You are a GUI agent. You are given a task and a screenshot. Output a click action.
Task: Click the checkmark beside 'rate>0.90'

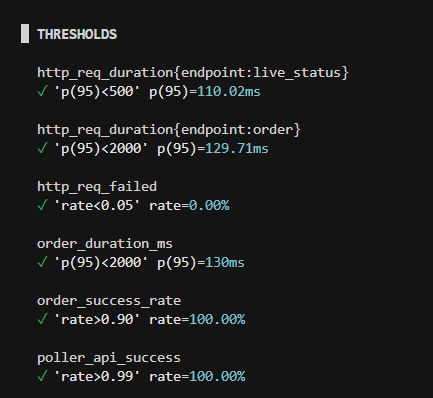(x=42, y=319)
